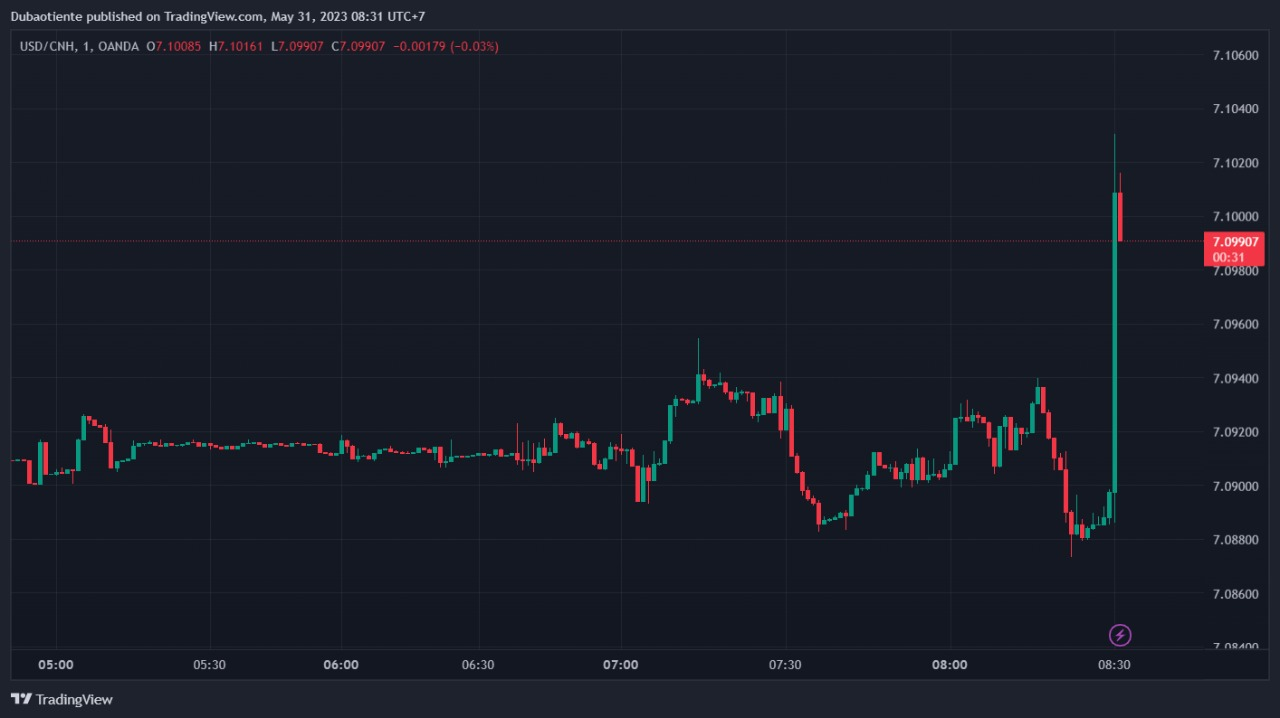Click the purple lightning bolt event icon
The height and width of the screenshot is (718, 1280).
tap(1121, 635)
